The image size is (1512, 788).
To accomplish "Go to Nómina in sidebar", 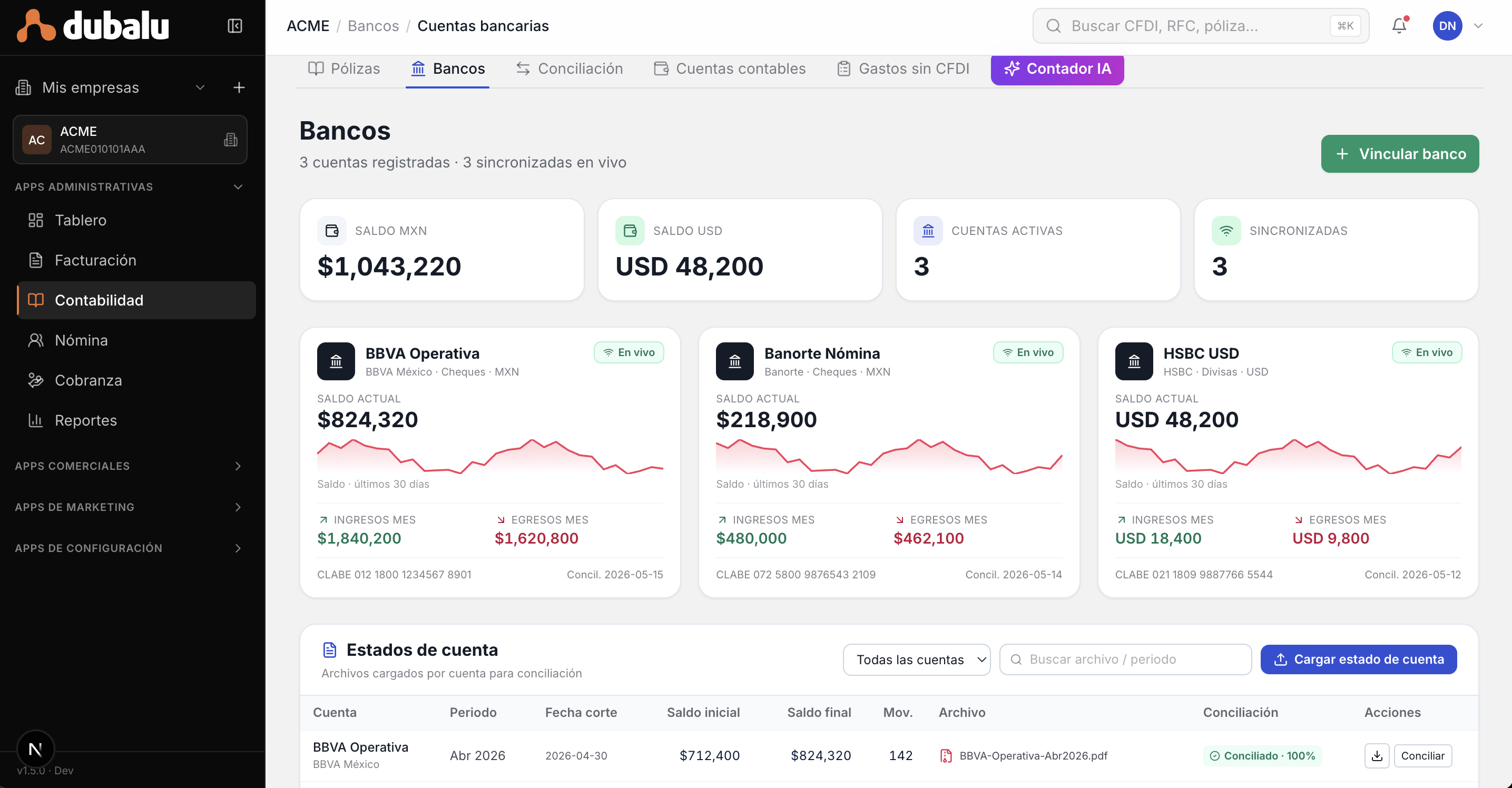I will [x=135, y=340].
